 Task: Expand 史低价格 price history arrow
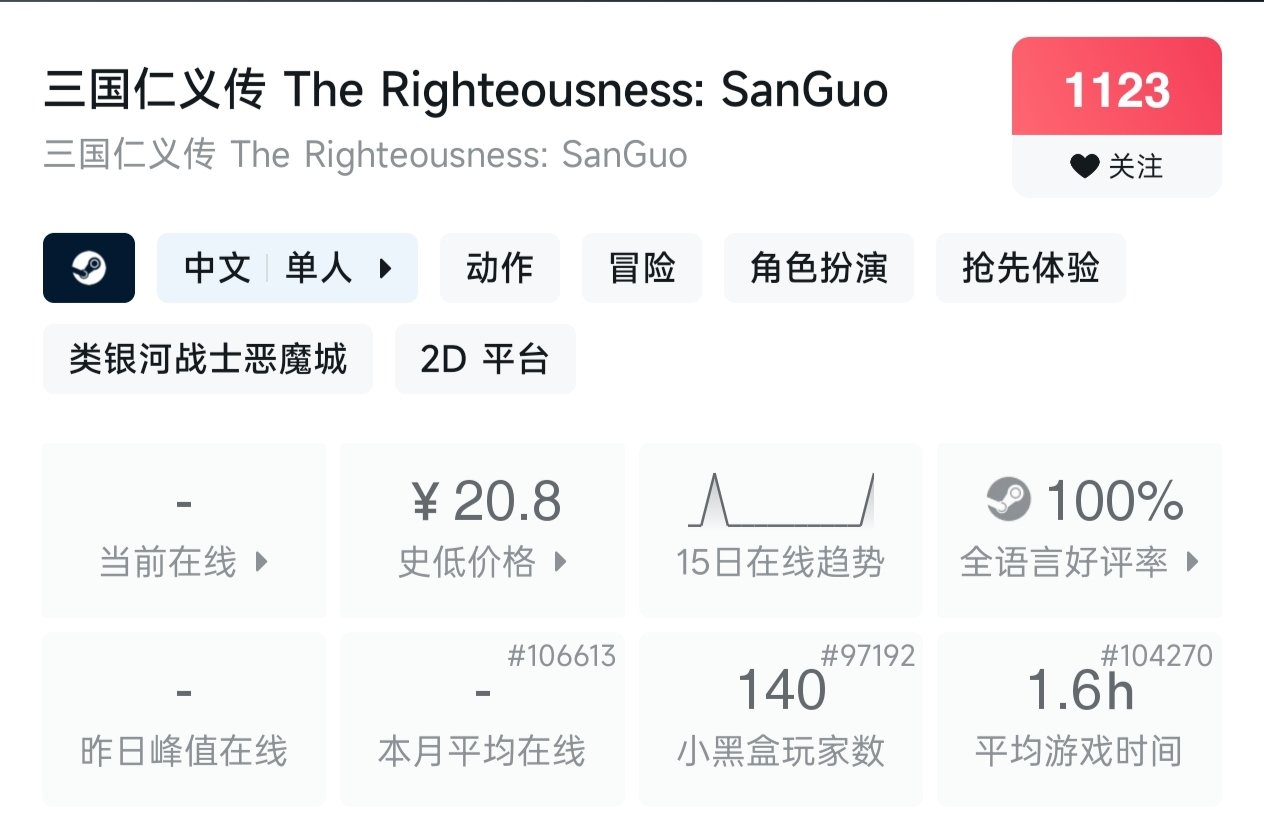(x=561, y=562)
